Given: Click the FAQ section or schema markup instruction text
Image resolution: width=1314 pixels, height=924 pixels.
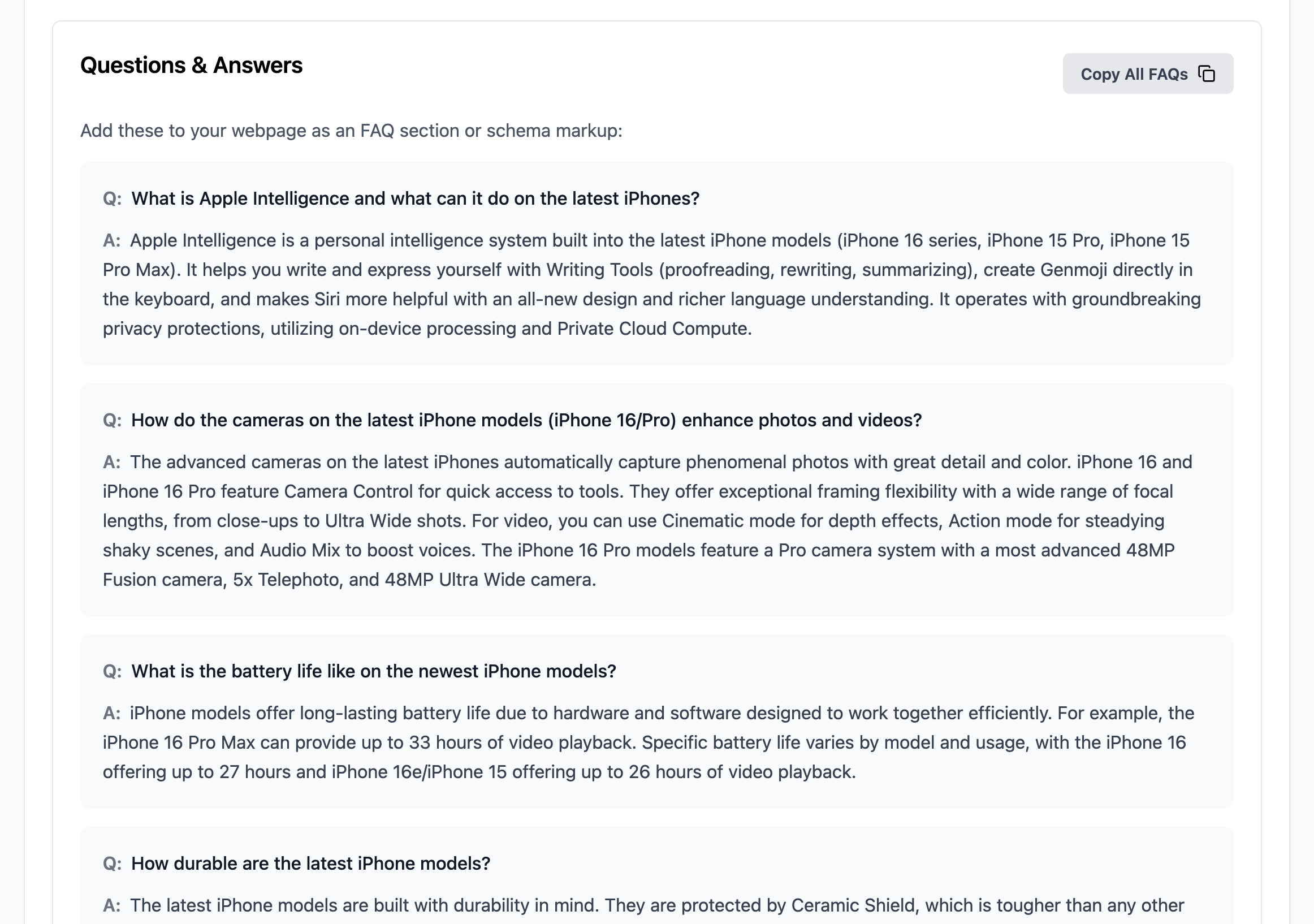Looking at the screenshot, I should click(351, 131).
